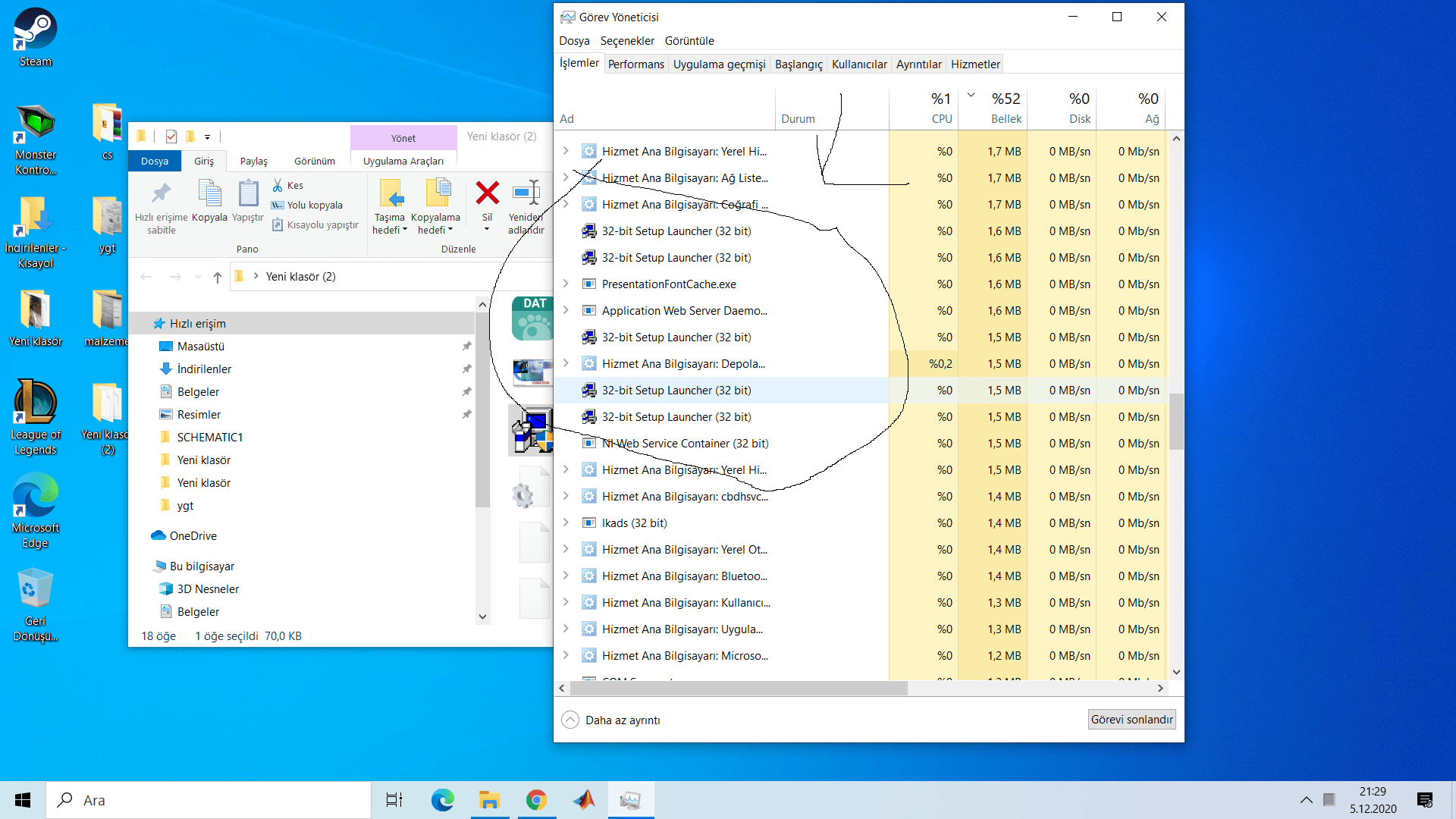Click the Dosya tab in File Explorer
1456x819 pixels.
155,161
